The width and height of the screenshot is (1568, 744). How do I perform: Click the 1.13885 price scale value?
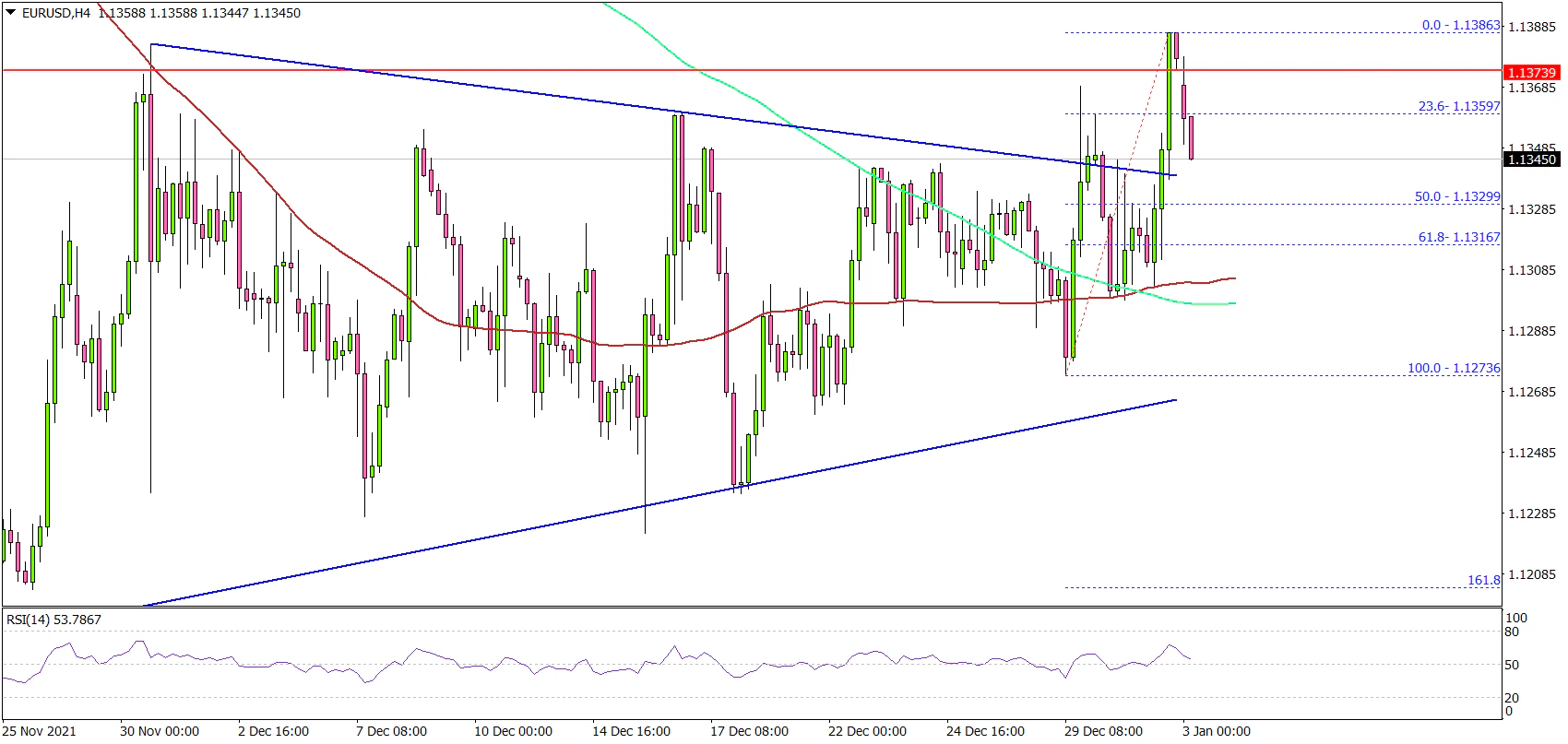(x=1531, y=27)
